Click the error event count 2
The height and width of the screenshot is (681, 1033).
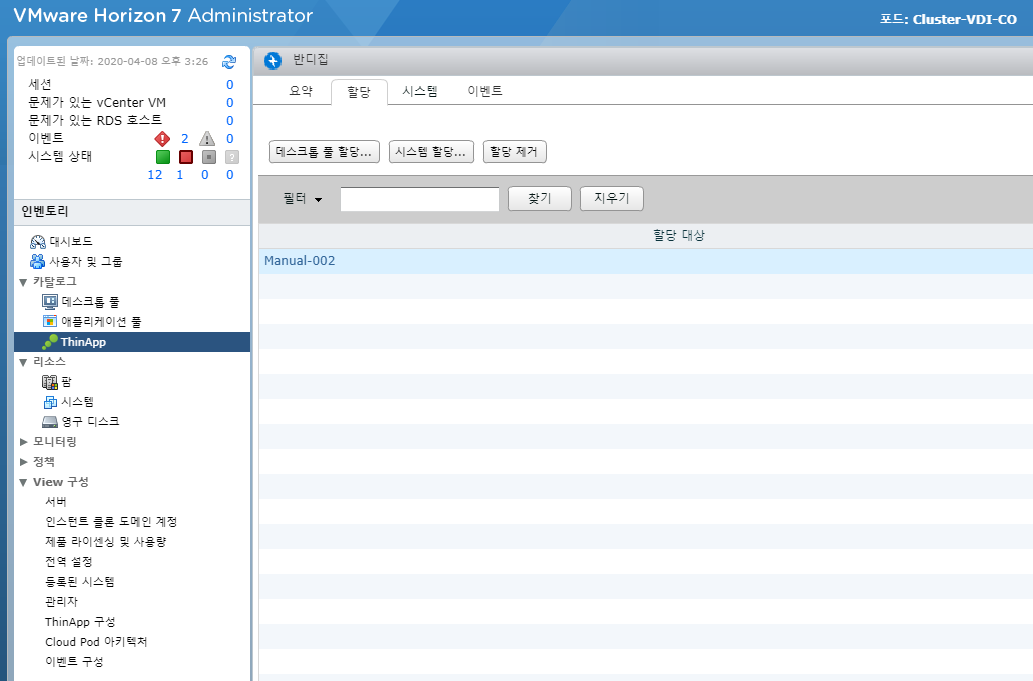(x=184, y=138)
